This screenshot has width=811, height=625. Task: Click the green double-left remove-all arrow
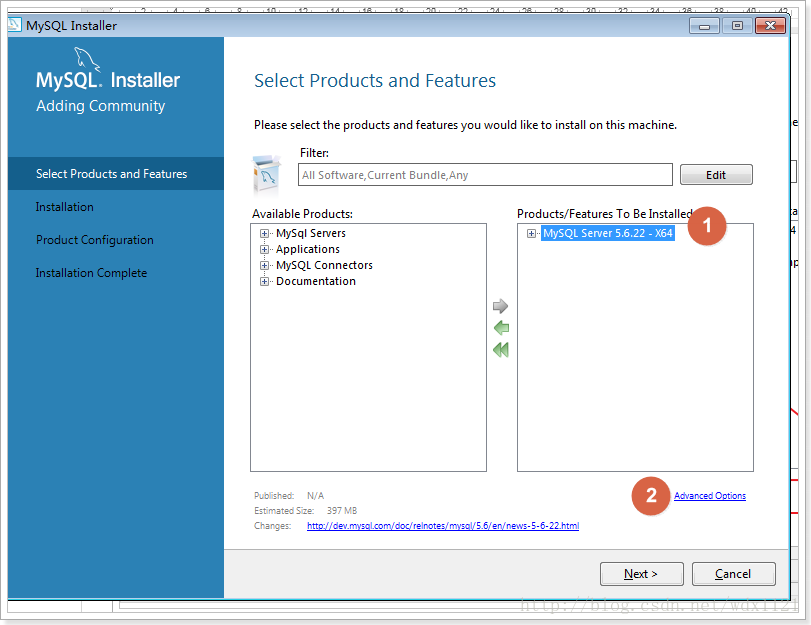501,350
